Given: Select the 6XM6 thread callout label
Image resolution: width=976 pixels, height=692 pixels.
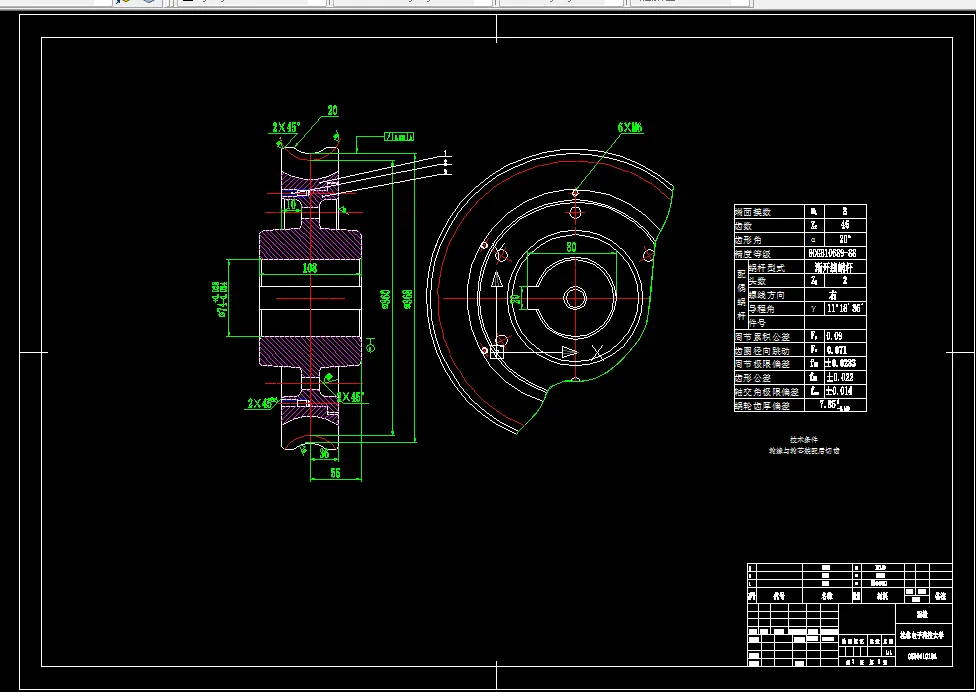Looking at the screenshot, I should click(630, 128).
